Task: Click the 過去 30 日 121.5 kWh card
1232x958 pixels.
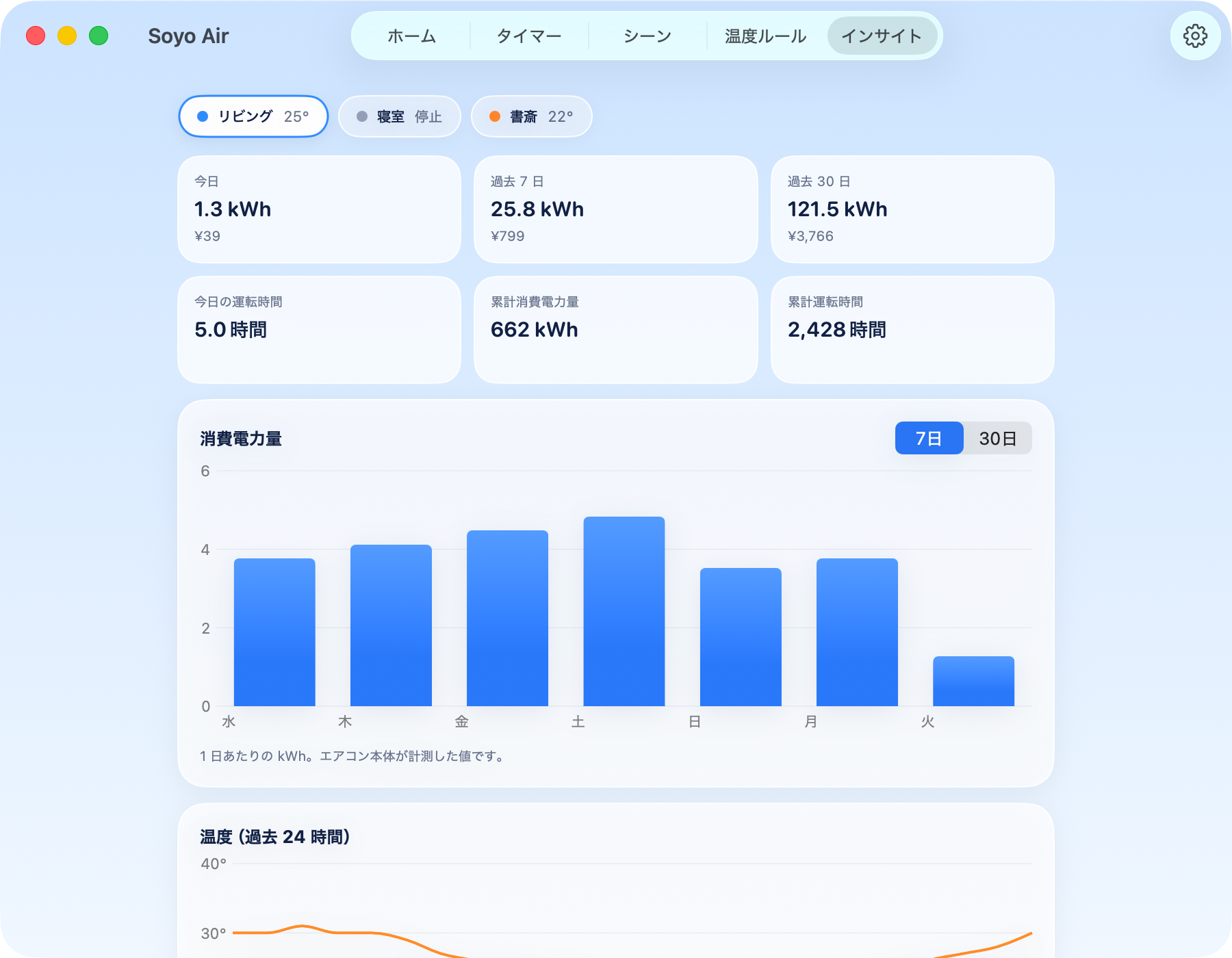Action: pos(912,209)
